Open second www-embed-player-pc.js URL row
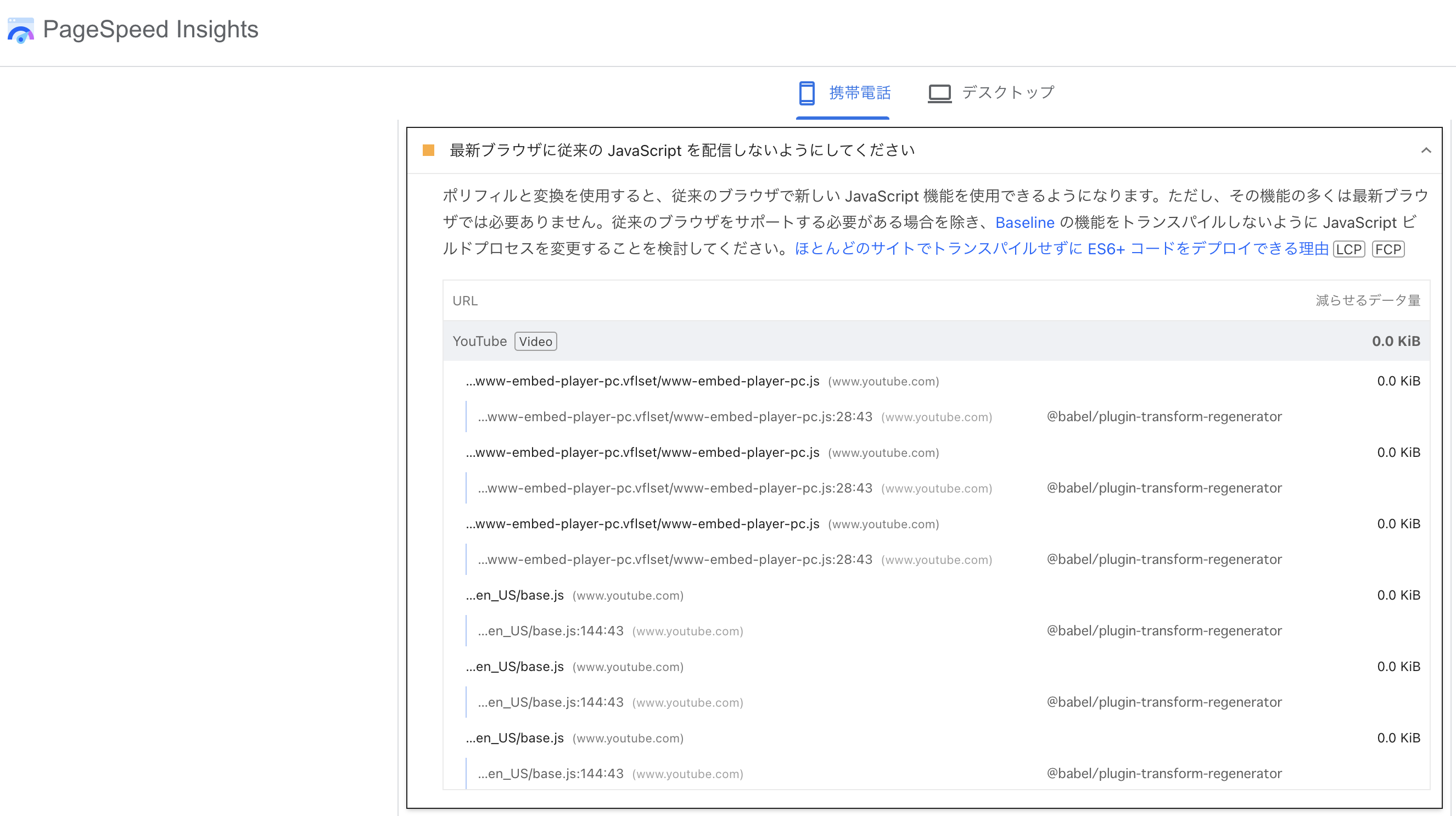 click(643, 452)
